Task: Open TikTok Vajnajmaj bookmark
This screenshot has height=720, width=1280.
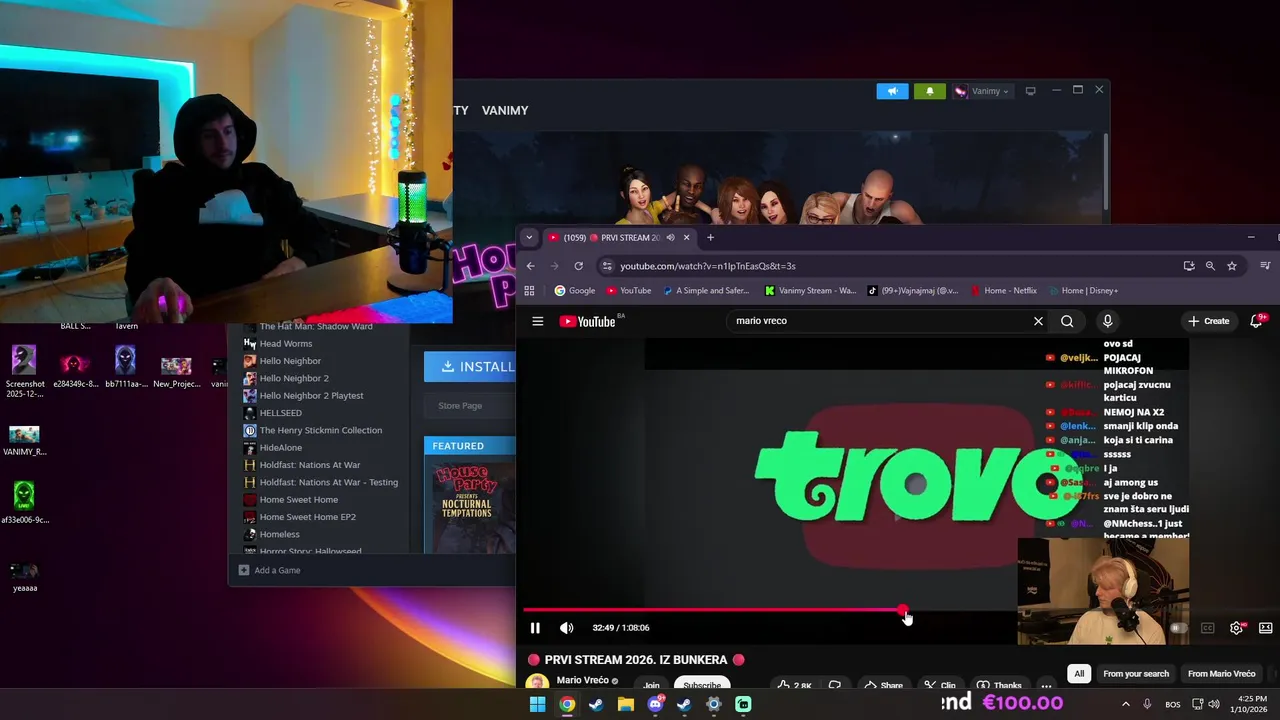Action: (x=912, y=291)
